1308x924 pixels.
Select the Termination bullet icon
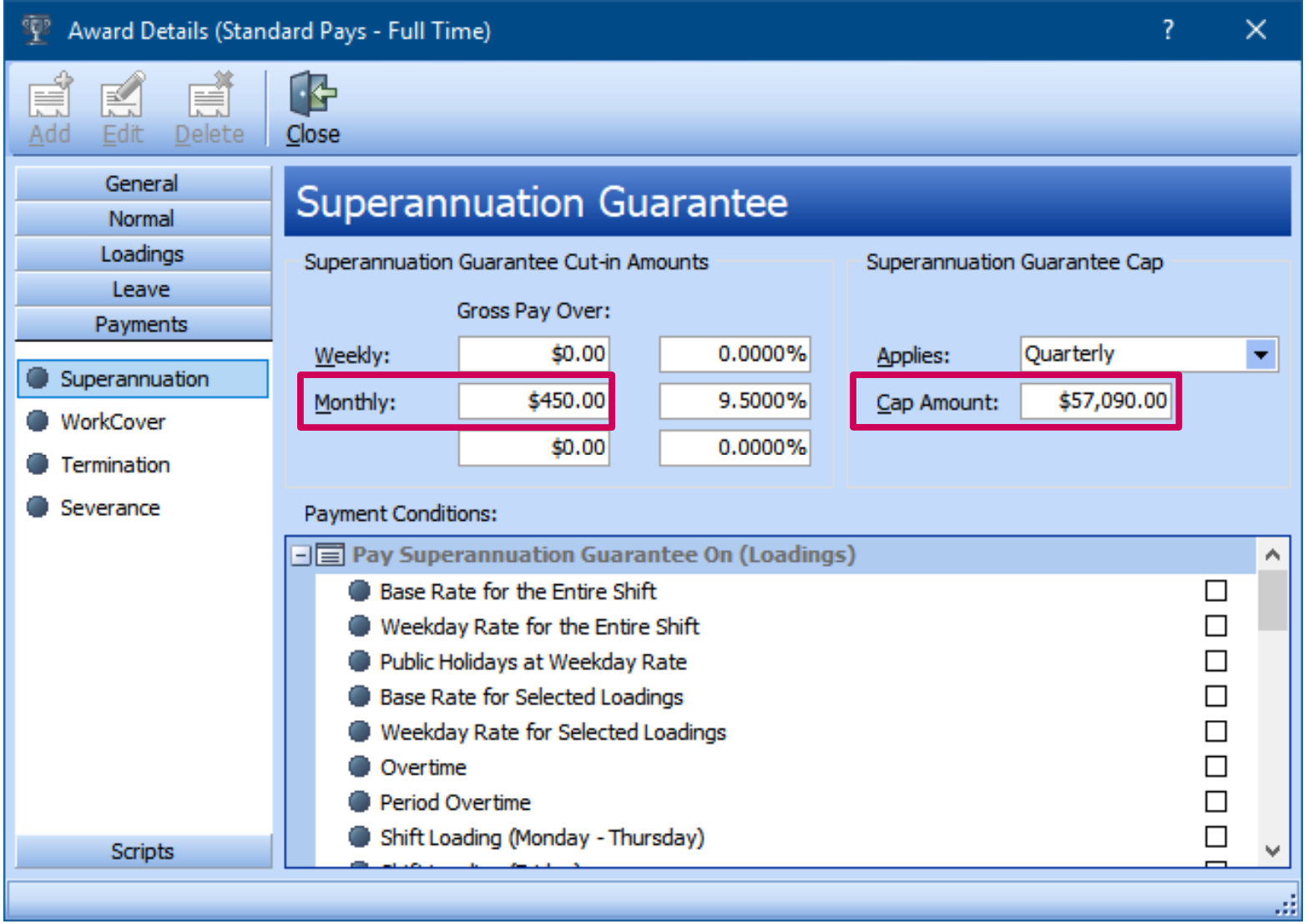tap(38, 464)
